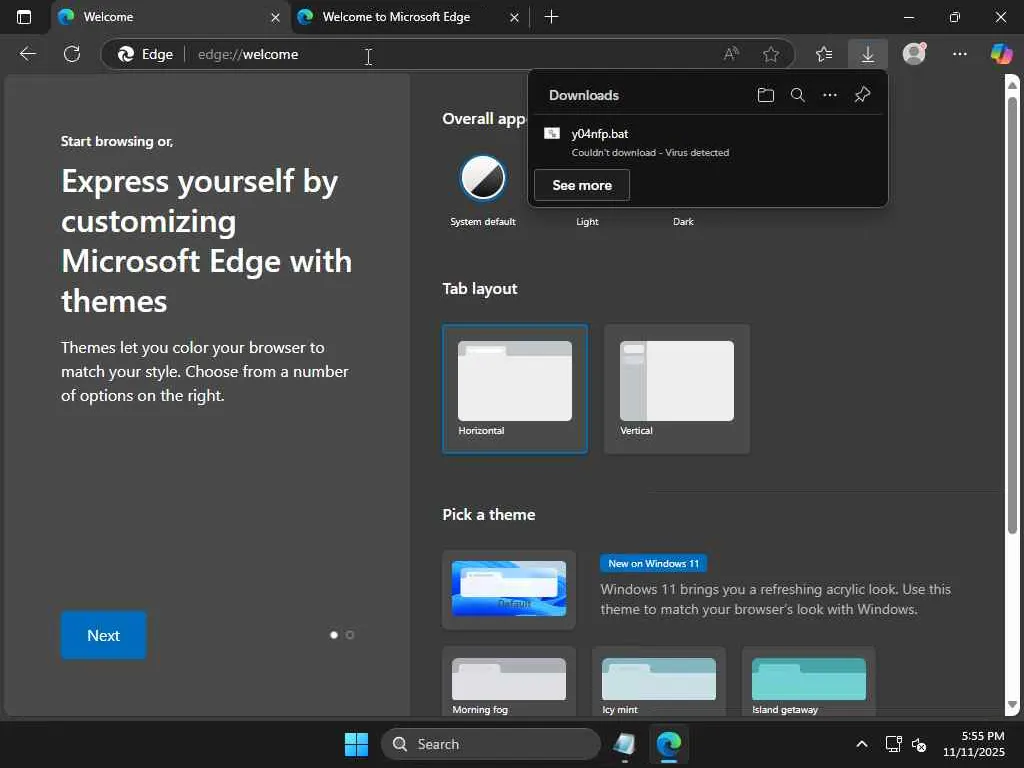Image resolution: width=1024 pixels, height=768 pixels.
Task: Click the first page indicator dot
Action: pos(334,635)
